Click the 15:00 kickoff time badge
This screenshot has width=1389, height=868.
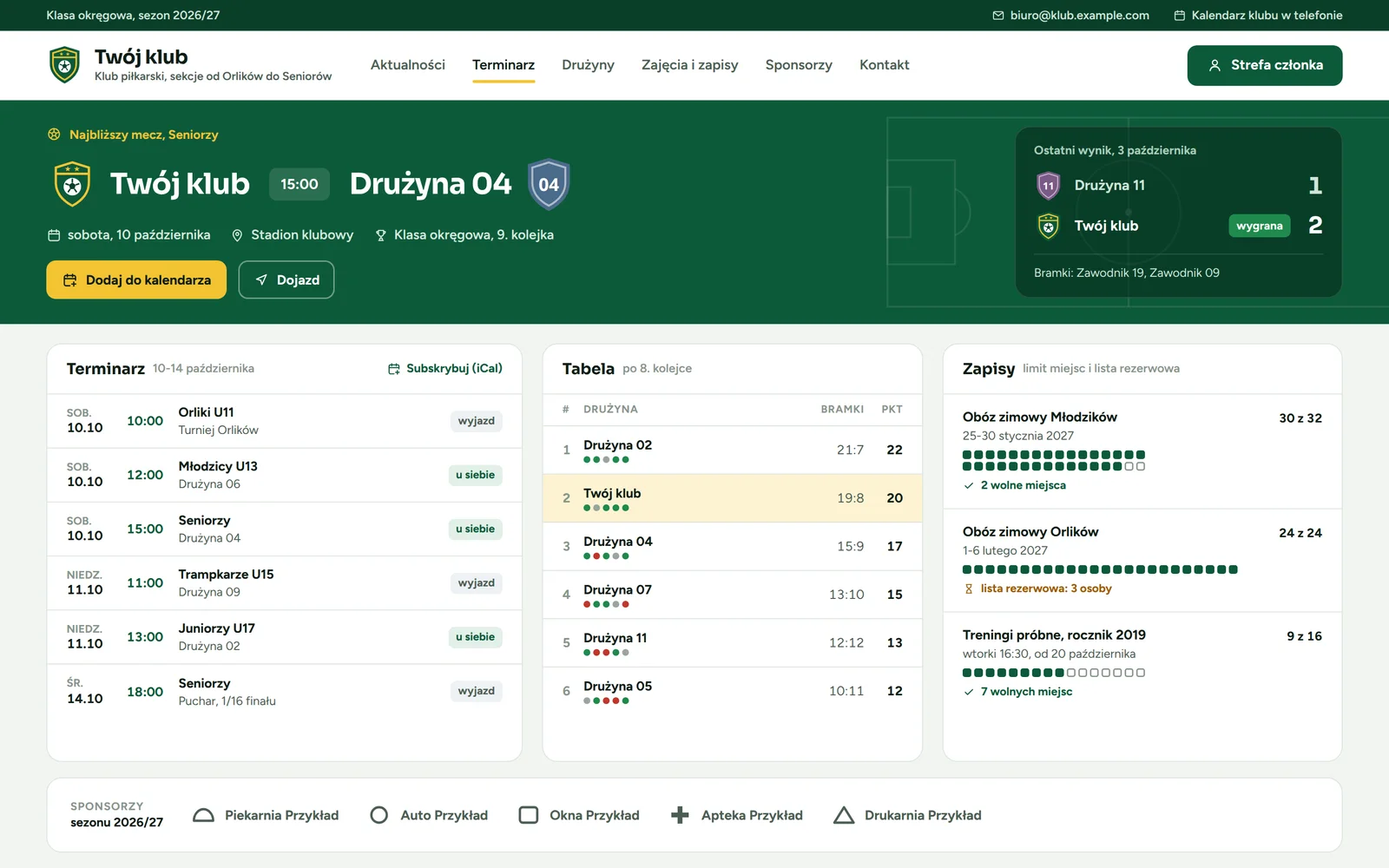(x=300, y=184)
